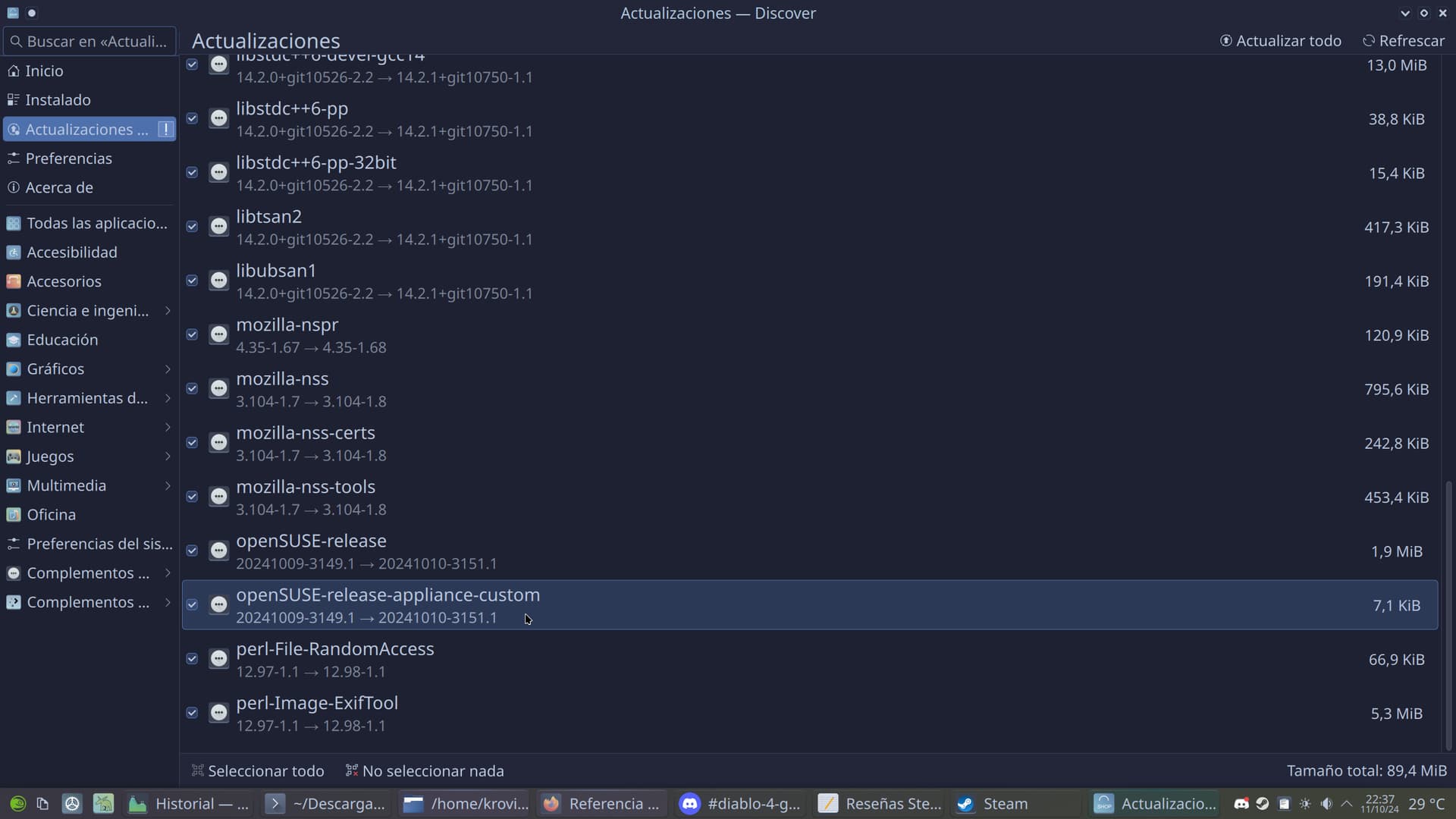Click the Refrescar refresh icon
The image size is (1456, 819).
pyautogui.click(x=1371, y=41)
